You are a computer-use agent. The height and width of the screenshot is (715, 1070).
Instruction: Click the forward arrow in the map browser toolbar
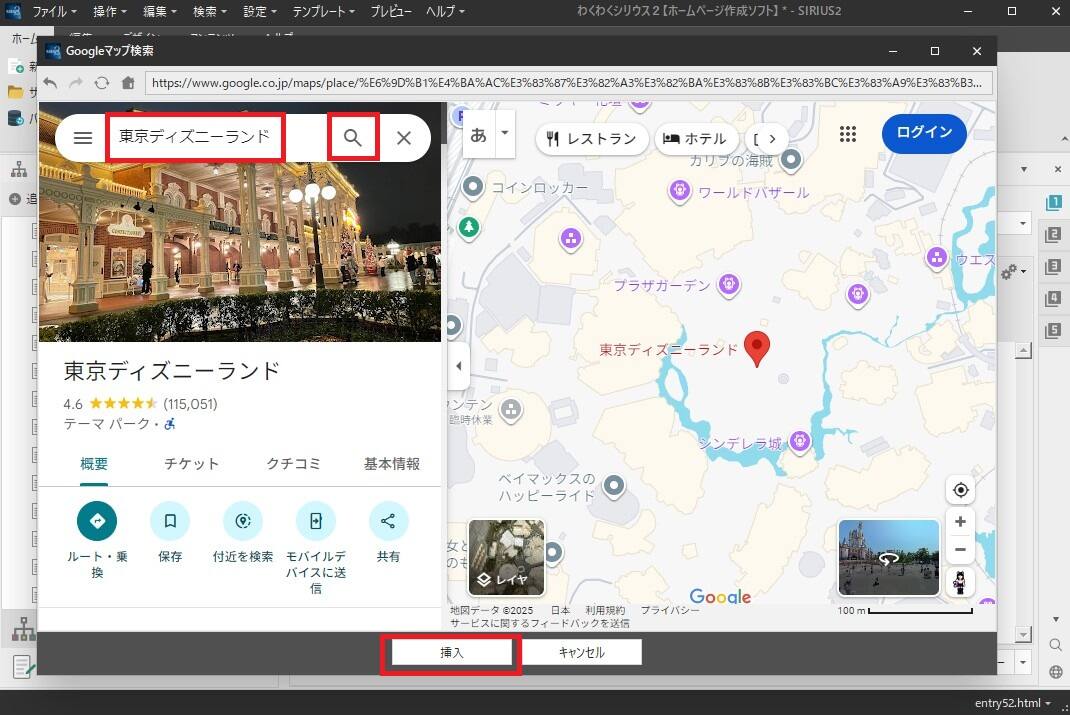[x=76, y=83]
